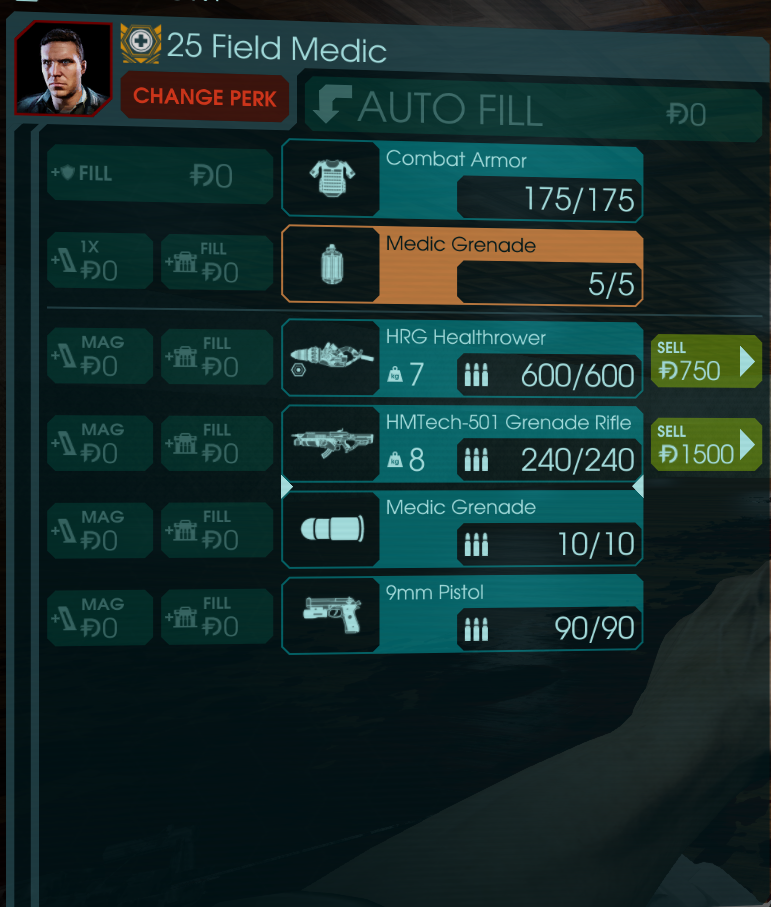Click the Change Perk button

pos(205,97)
